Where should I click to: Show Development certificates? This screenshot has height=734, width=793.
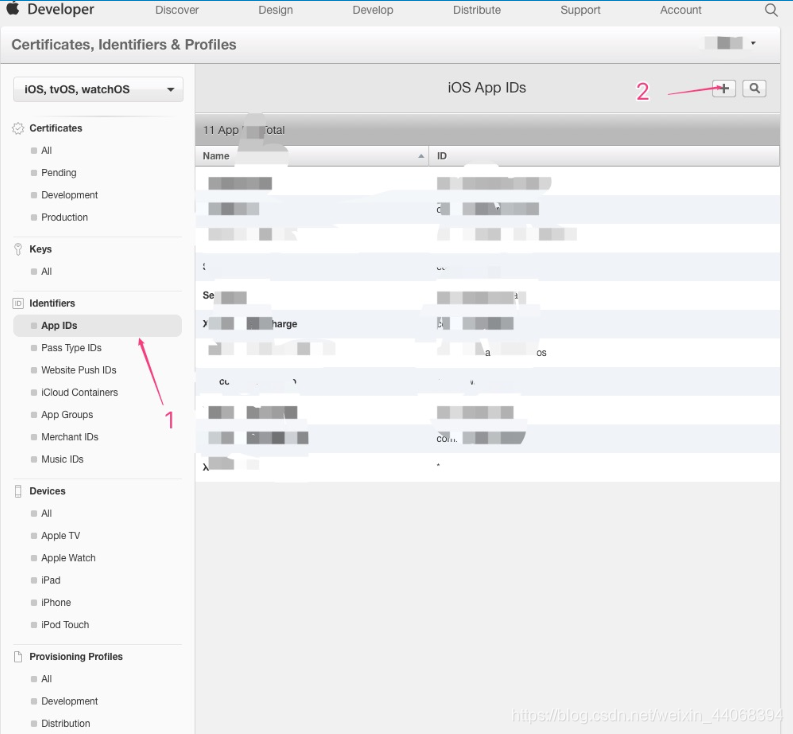(69, 195)
